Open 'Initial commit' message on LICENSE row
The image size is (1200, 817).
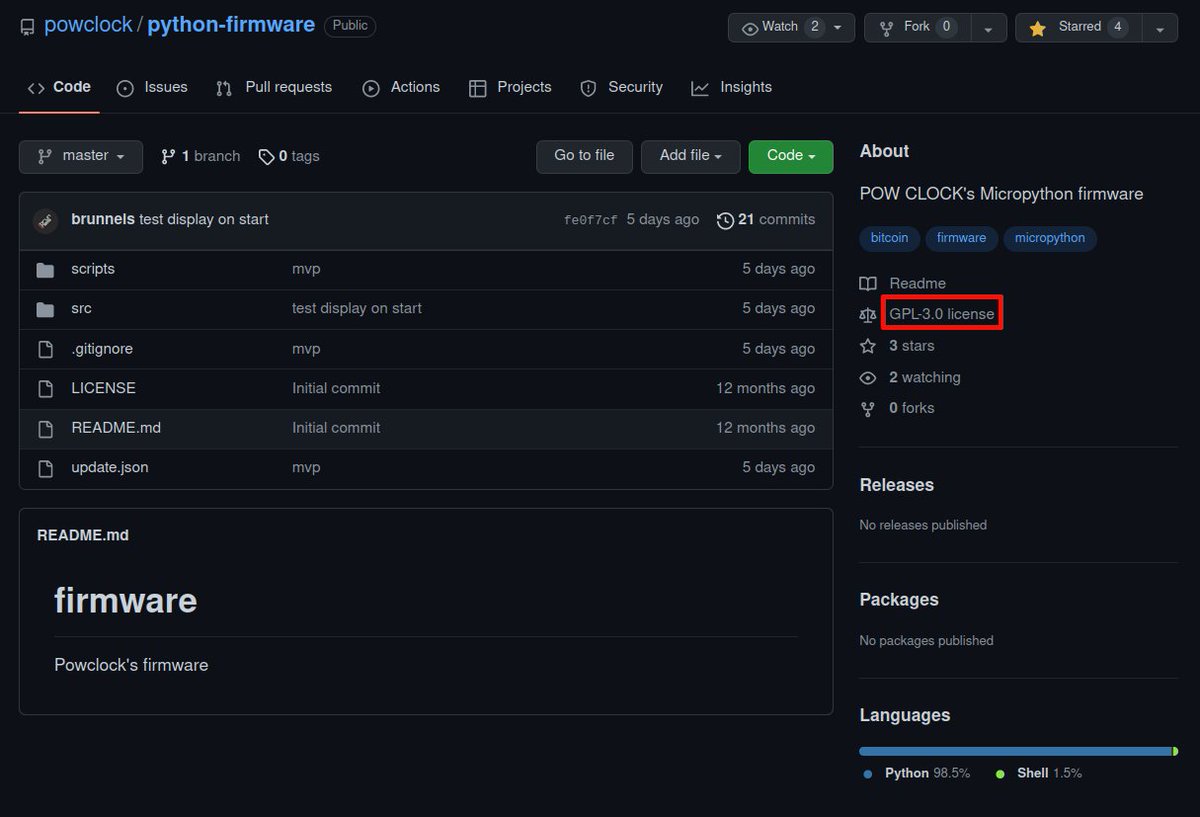[336, 388]
